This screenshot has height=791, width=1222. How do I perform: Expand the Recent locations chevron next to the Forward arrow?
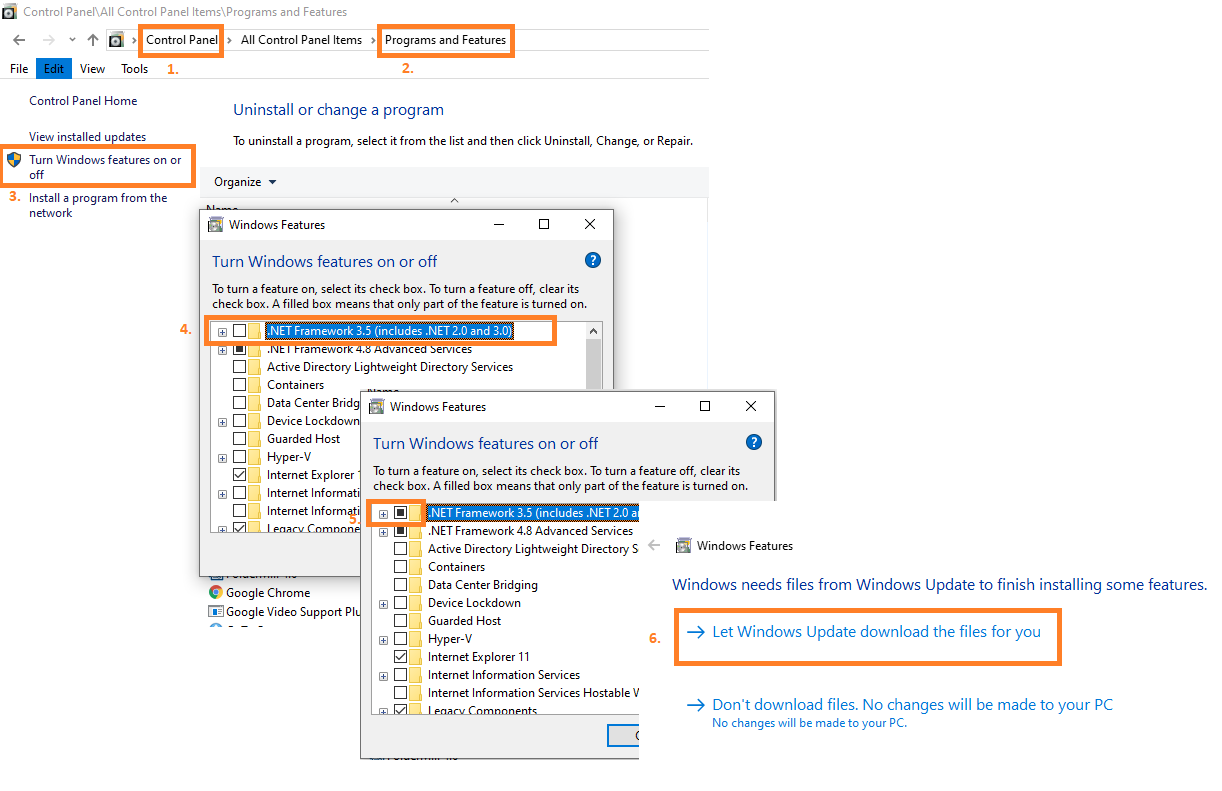pyautogui.click(x=72, y=40)
